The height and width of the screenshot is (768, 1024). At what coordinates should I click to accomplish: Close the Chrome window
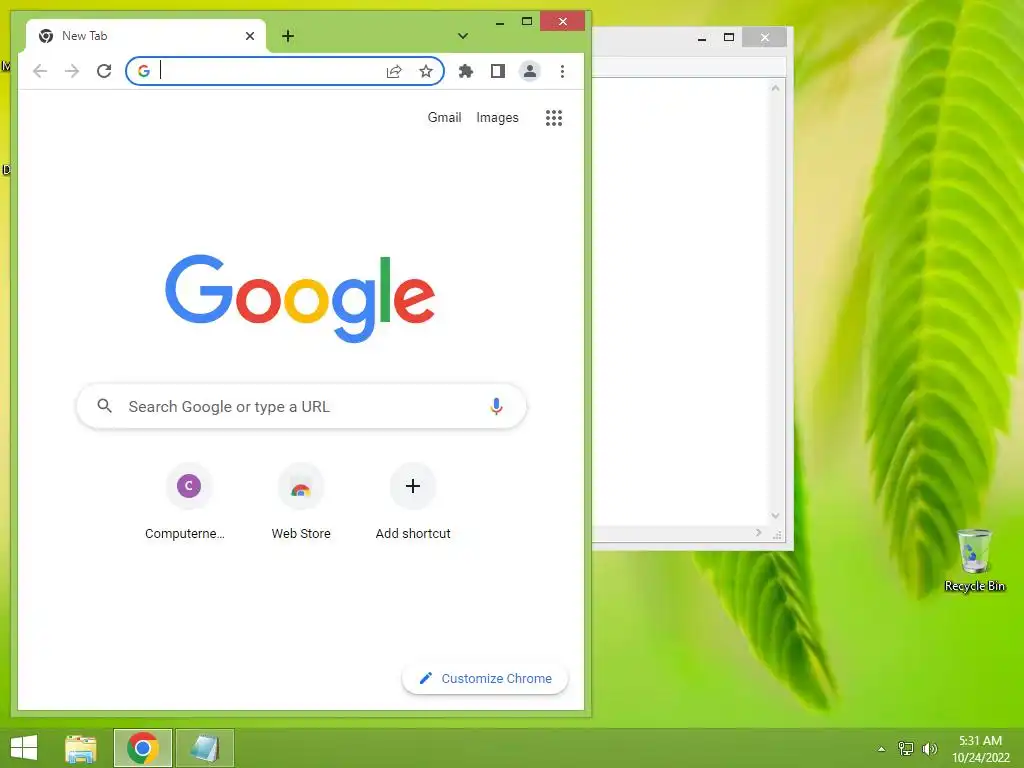(562, 22)
